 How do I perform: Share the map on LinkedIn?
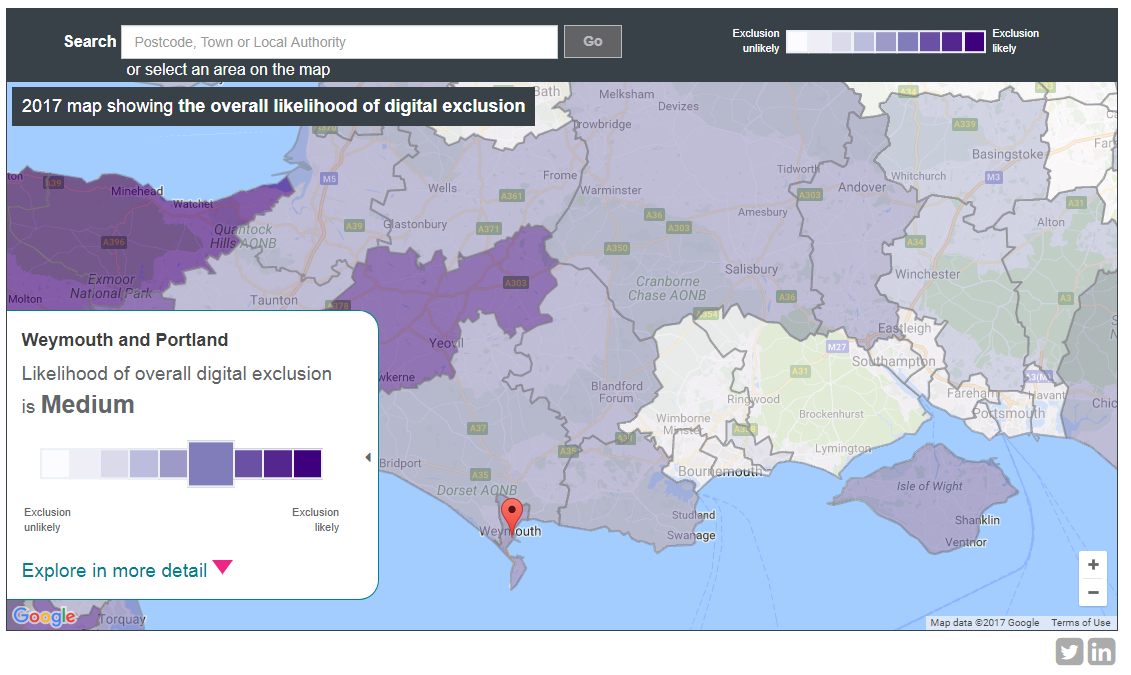[x=1101, y=651]
